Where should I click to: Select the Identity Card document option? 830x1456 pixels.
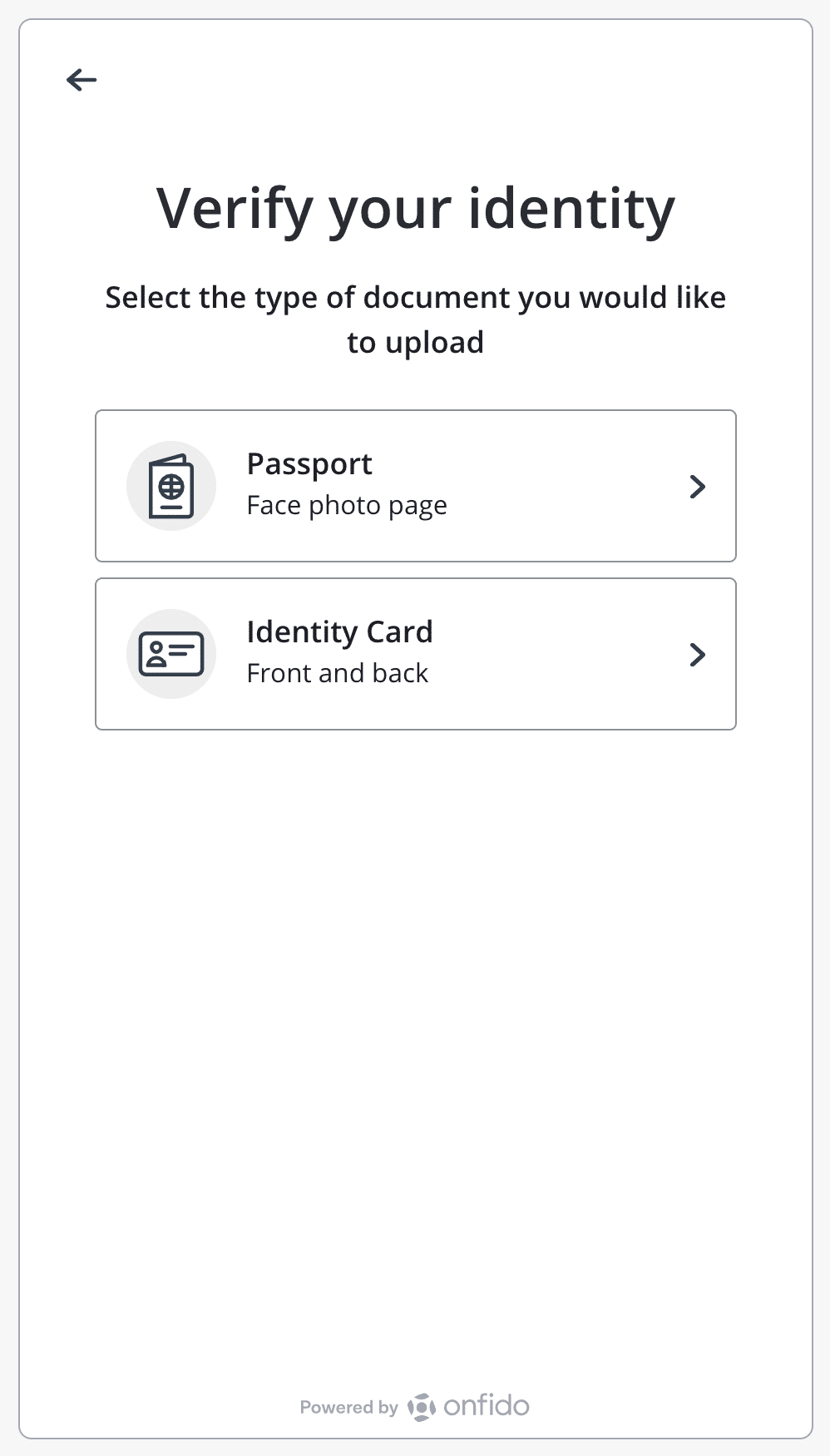(x=416, y=654)
